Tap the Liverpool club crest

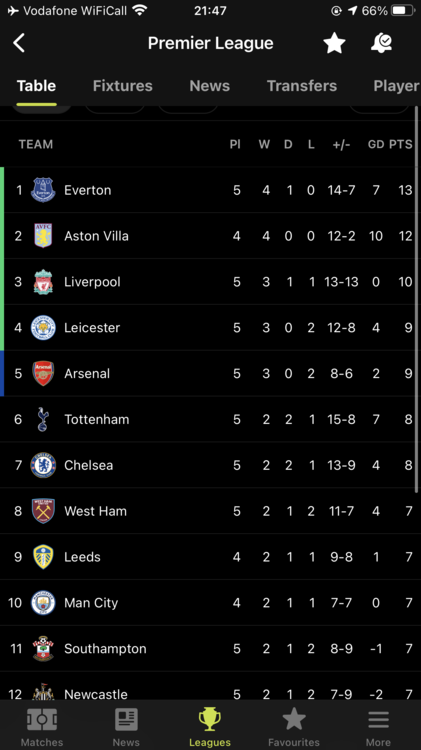(x=43, y=282)
